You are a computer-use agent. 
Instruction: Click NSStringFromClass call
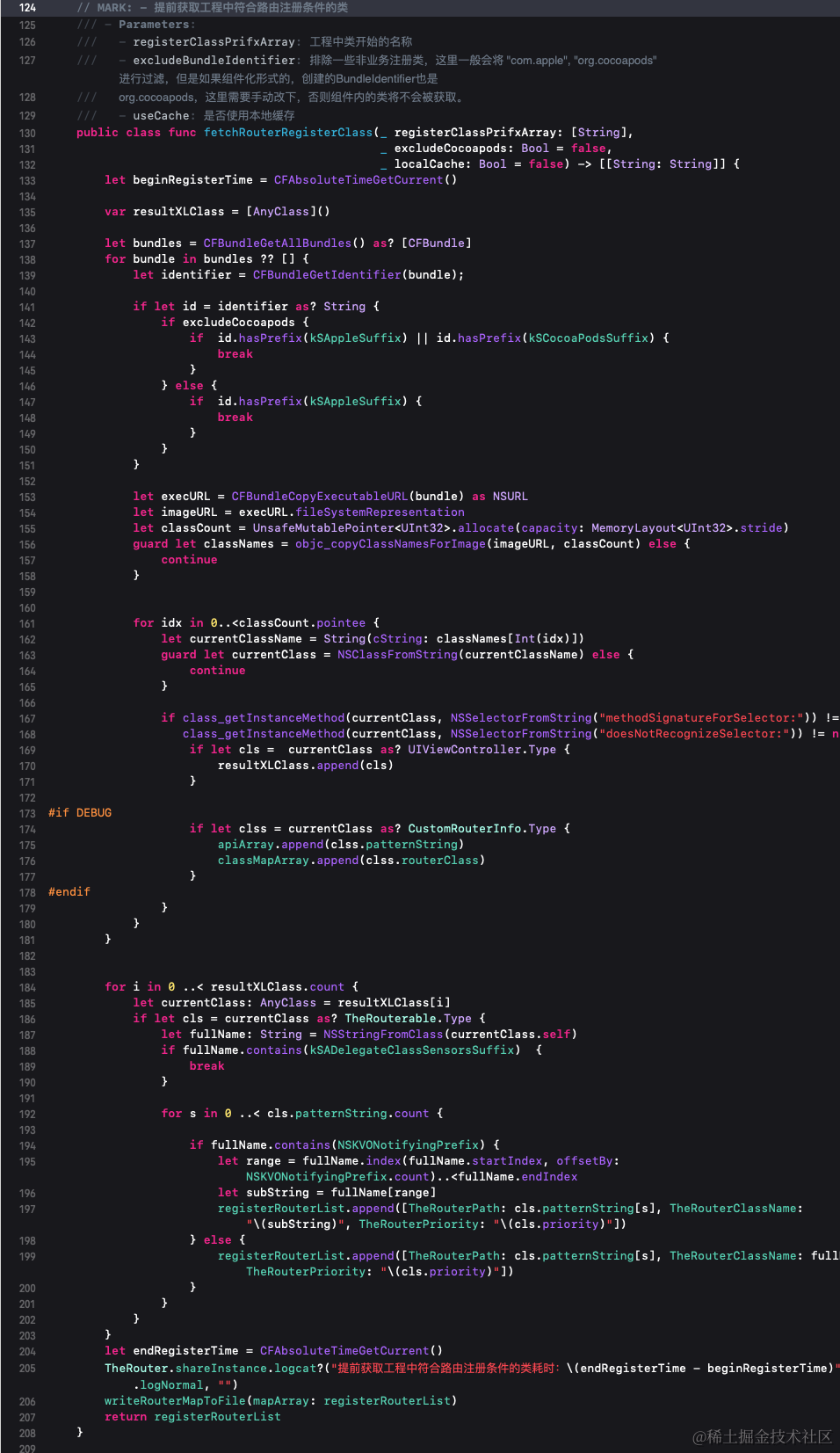[x=383, y=1035]
